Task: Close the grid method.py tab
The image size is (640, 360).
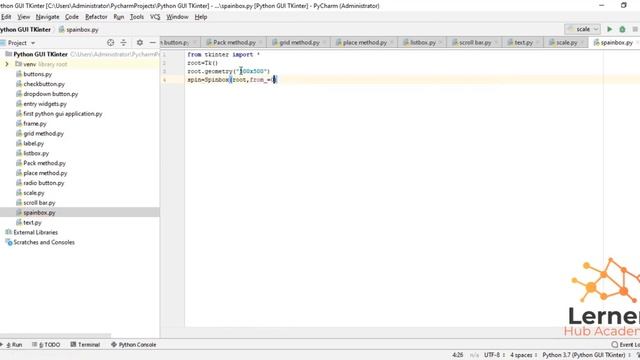Action: 325,42
